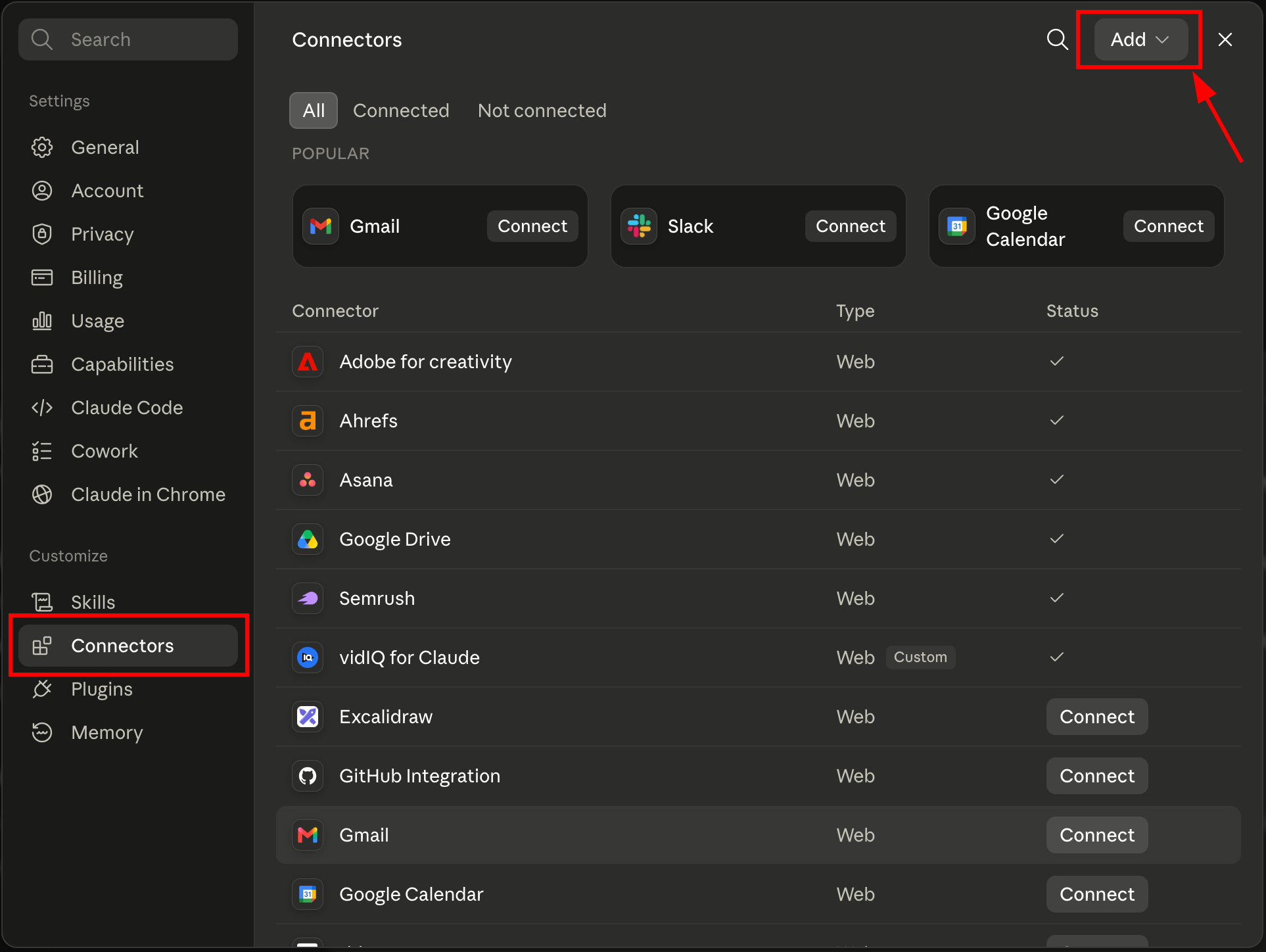This screenshot has height=952, width=1266.
Task: Click the Google Drive triangle logo
Action: tap(308, 539)
